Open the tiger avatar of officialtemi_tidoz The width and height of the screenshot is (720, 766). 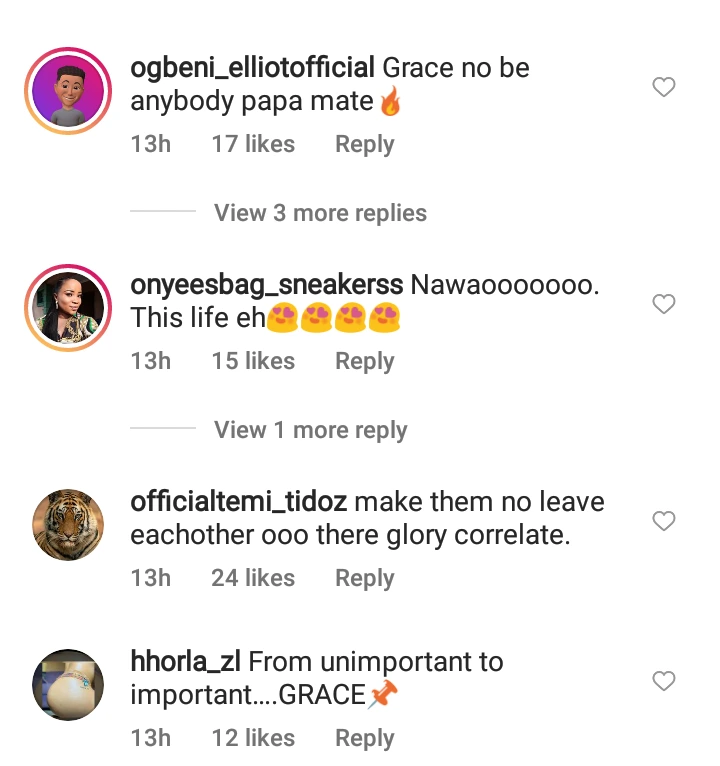click(x=68, y=526)
